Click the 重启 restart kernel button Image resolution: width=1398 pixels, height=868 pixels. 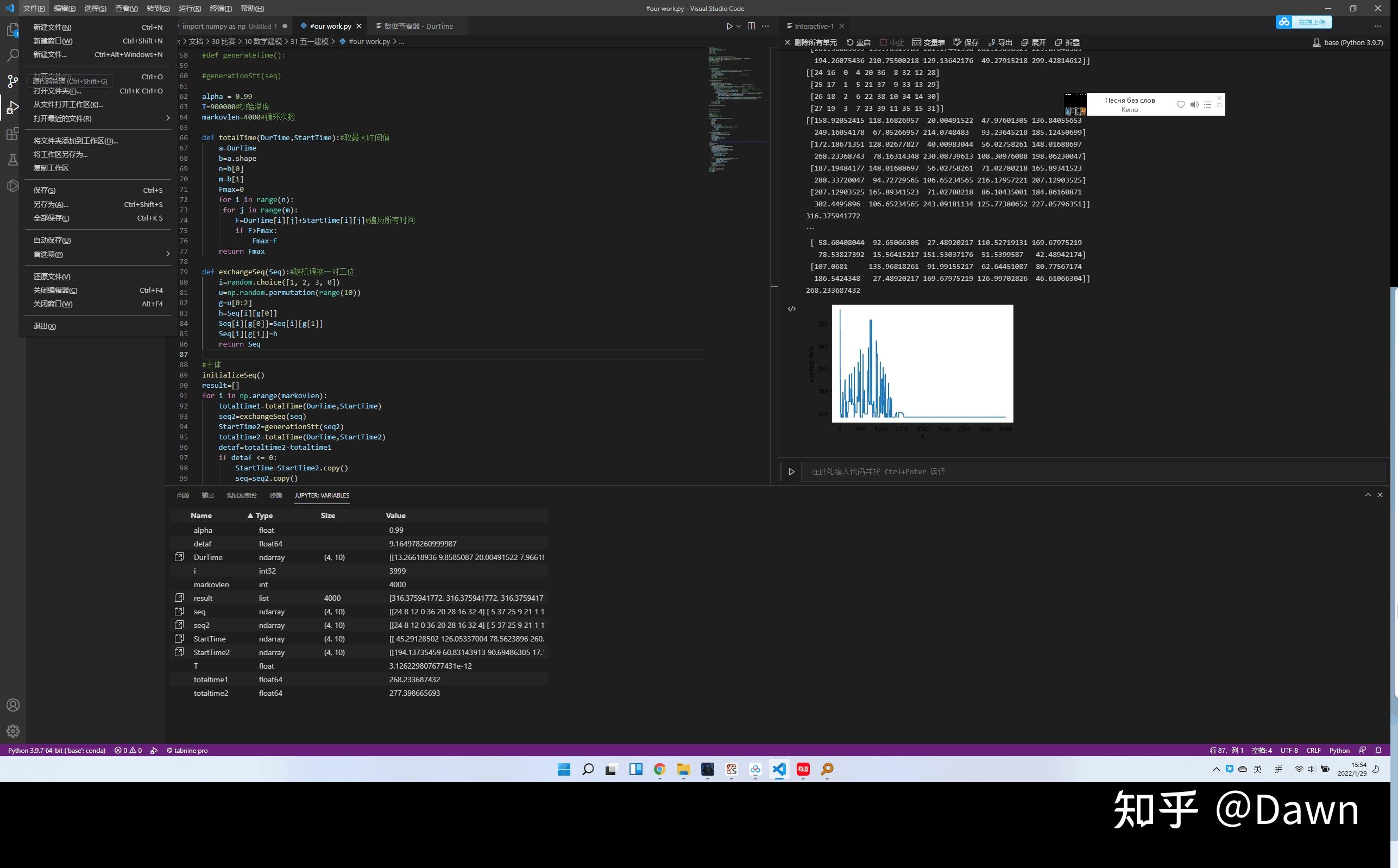[859, 42]
